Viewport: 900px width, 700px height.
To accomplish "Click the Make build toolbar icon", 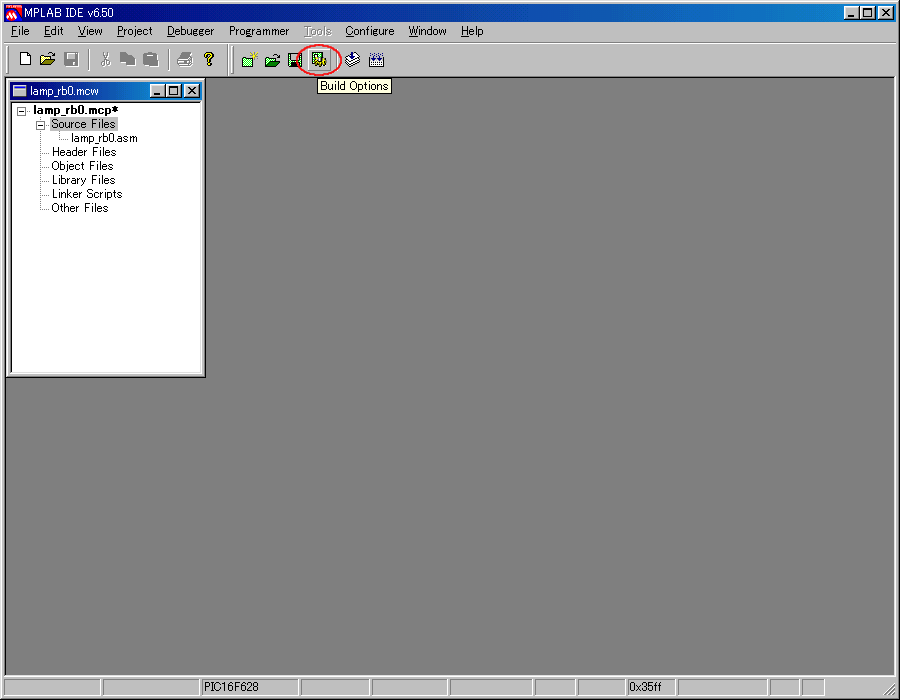I will pyautogui.click(x=352, y=60).
